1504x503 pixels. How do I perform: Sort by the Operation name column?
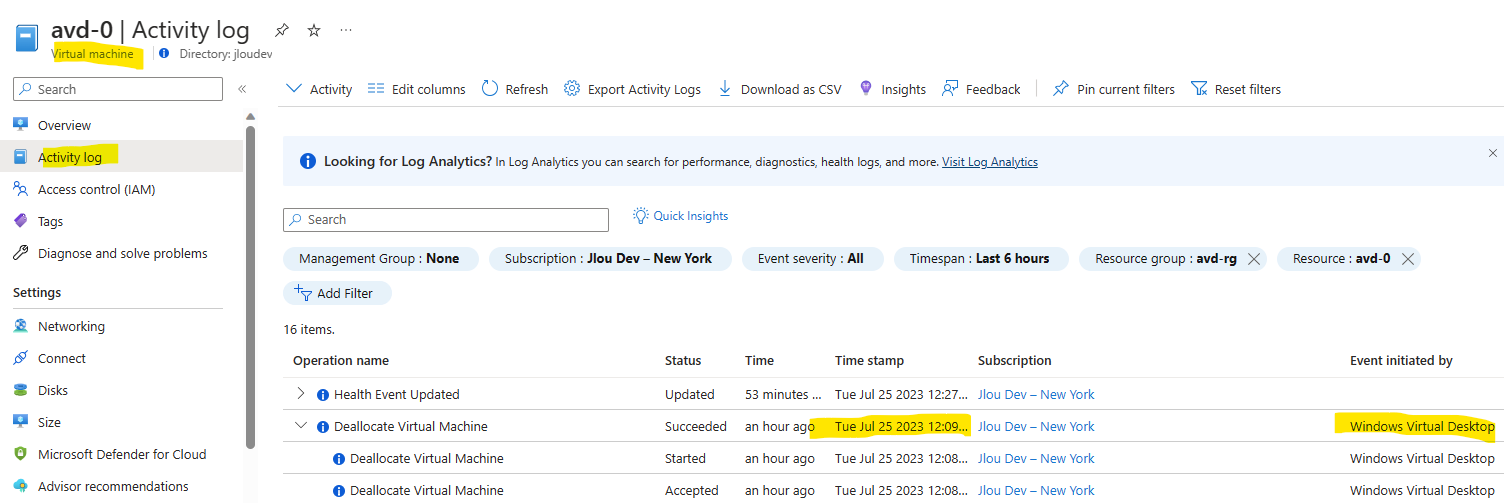click(x=341, y=360)
